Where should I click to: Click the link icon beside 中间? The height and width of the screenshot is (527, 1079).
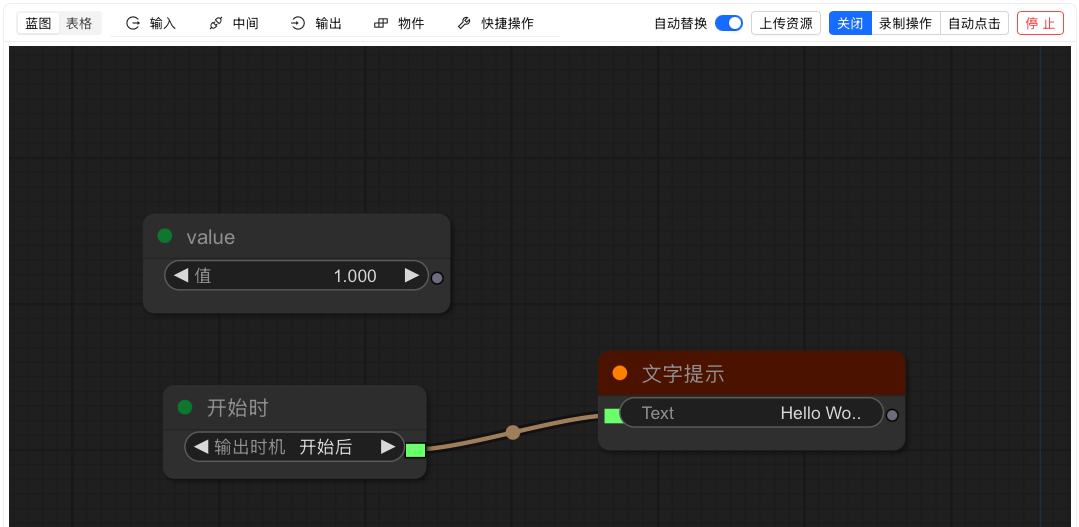(x=216, y=23)
